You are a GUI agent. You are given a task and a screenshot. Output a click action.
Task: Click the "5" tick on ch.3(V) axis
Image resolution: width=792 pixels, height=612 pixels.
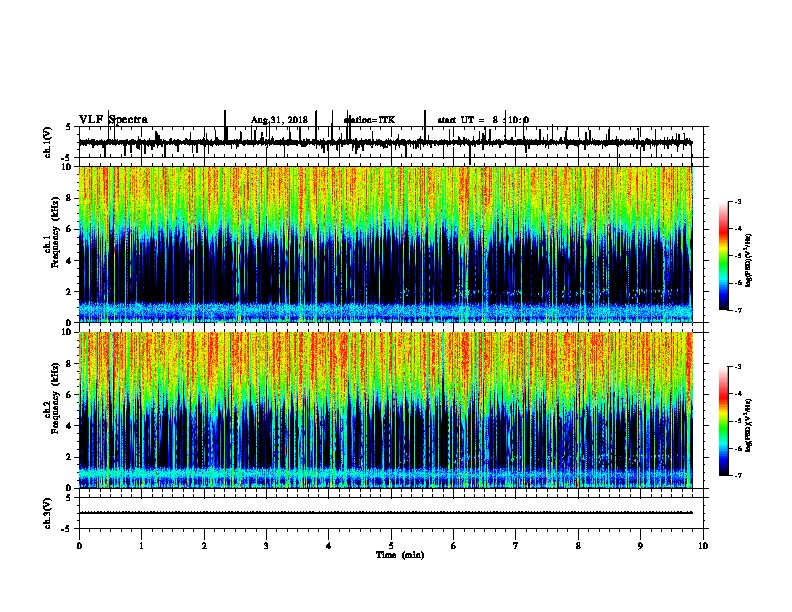(68, 497)
